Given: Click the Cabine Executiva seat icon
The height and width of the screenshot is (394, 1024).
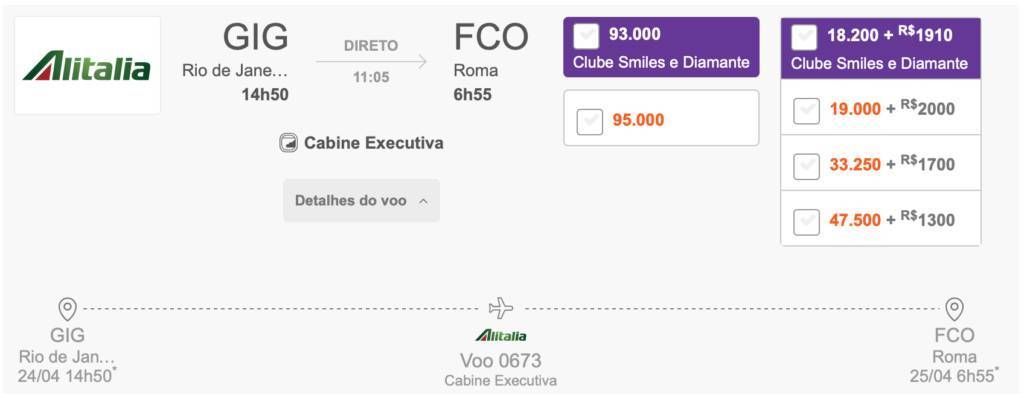Looking at the screenshot, I should pyautogui.click(x=289, y=142).
